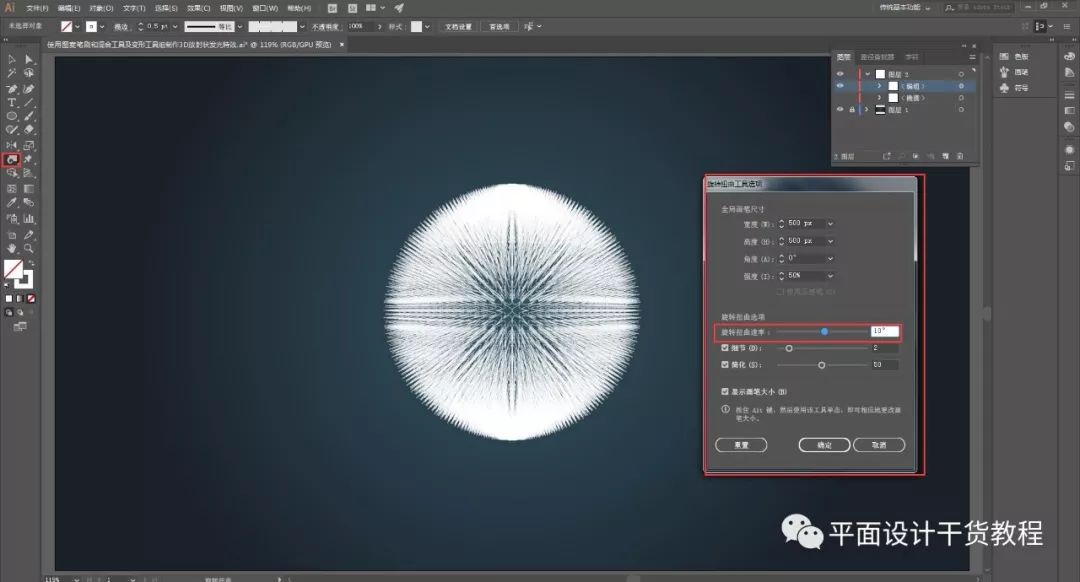This screenshot has height=582, width=1080.
Task: Click the 确定 OK button
Action: (x=824, y=445)
